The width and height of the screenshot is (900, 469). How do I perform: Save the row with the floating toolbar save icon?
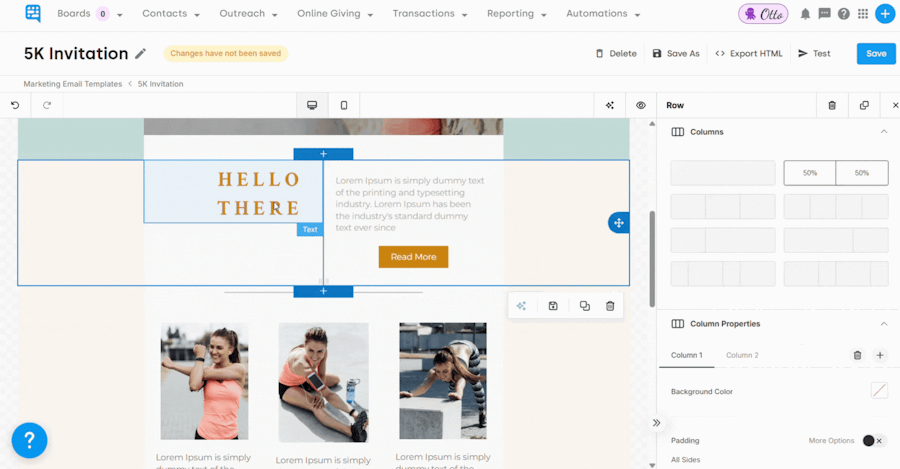[x=553, y=306]
